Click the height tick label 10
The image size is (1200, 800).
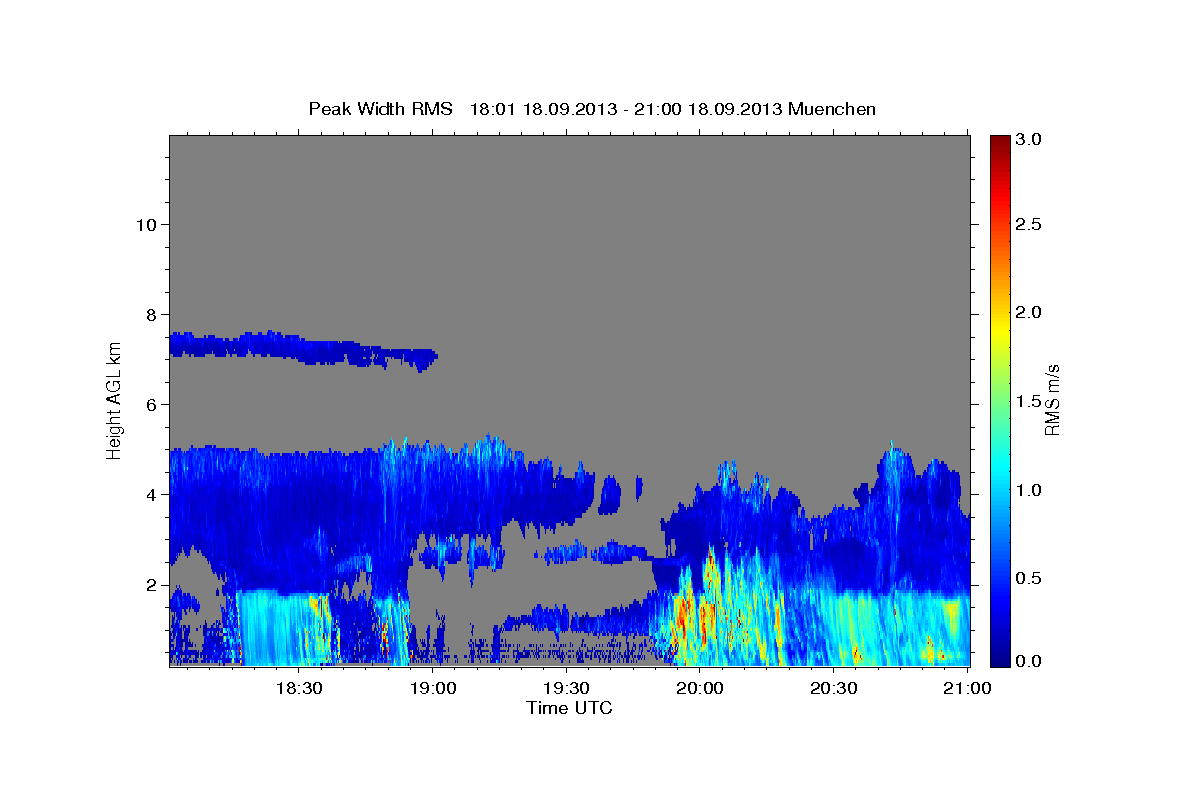(x=145, y=224)
